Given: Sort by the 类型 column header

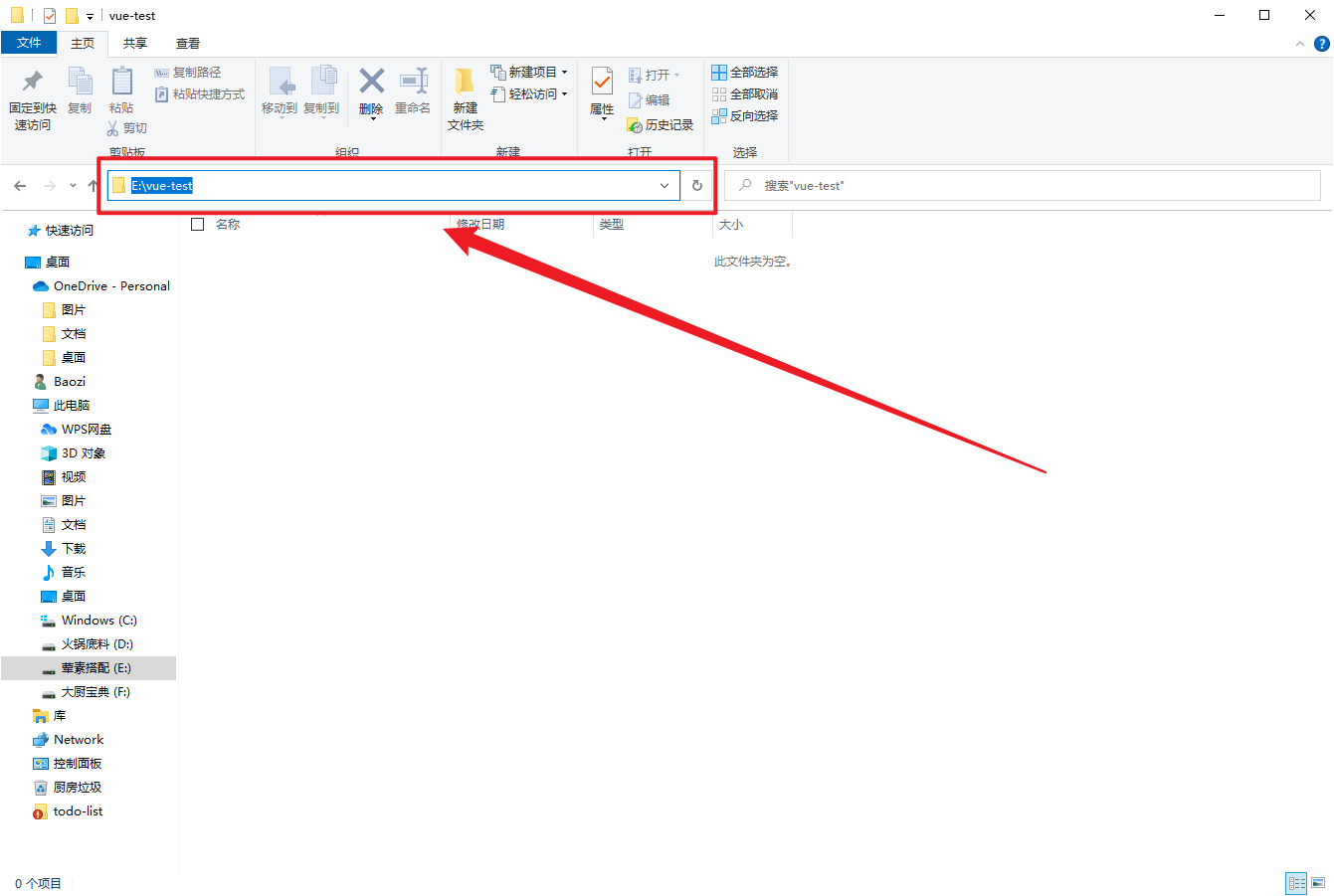Looking at the screenshot, I should pyautogui.click(x=612, y=225).
